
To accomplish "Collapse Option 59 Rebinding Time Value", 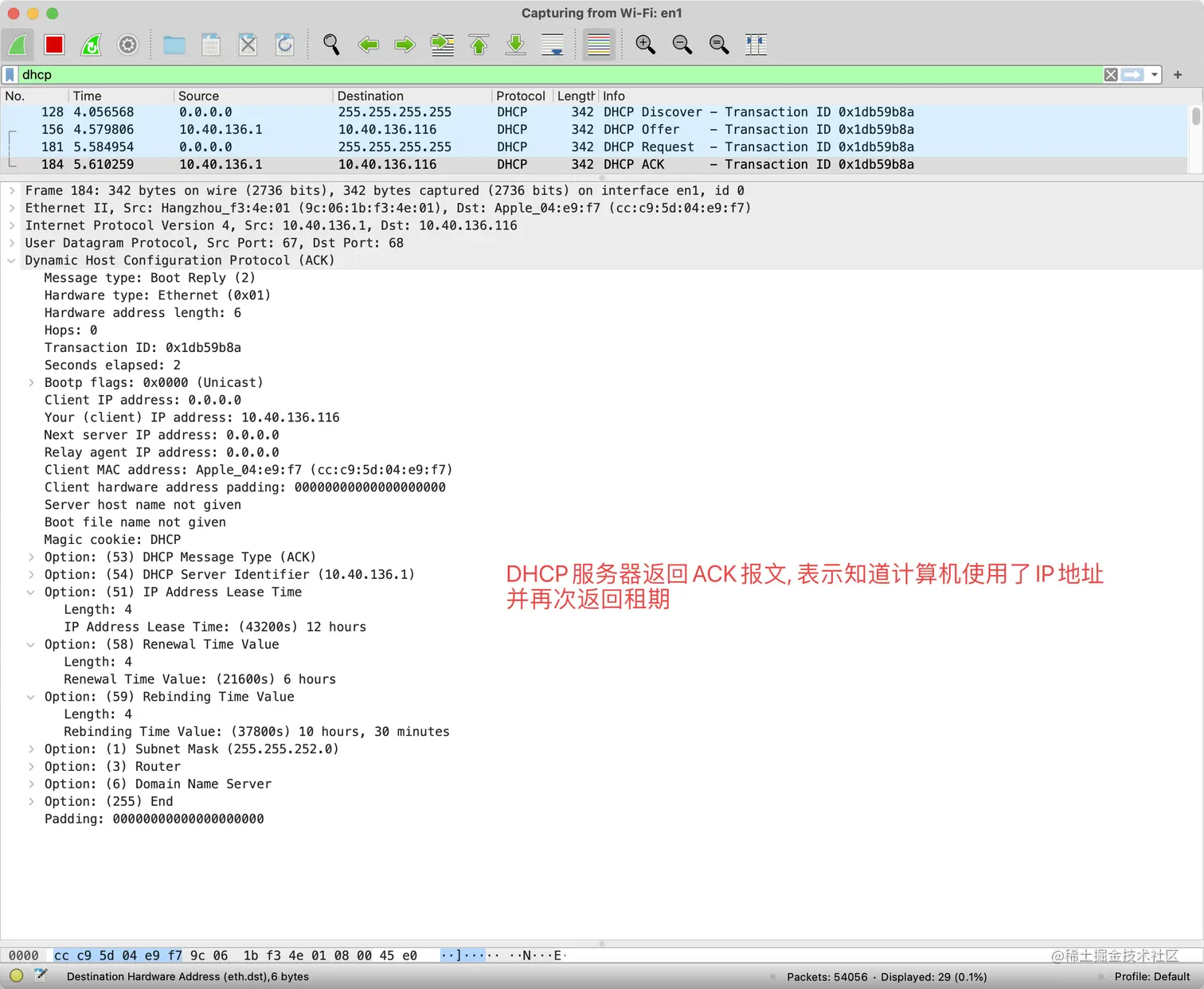I will (31, 698).
